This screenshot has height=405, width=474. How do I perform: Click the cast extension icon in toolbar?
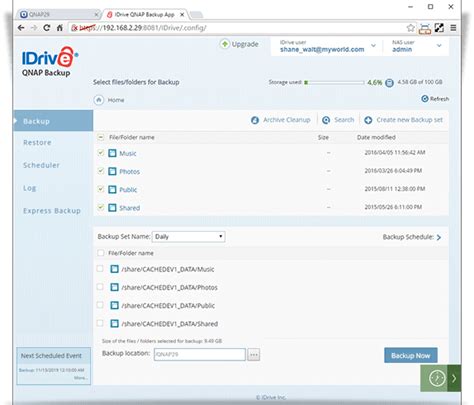[425, 29]
